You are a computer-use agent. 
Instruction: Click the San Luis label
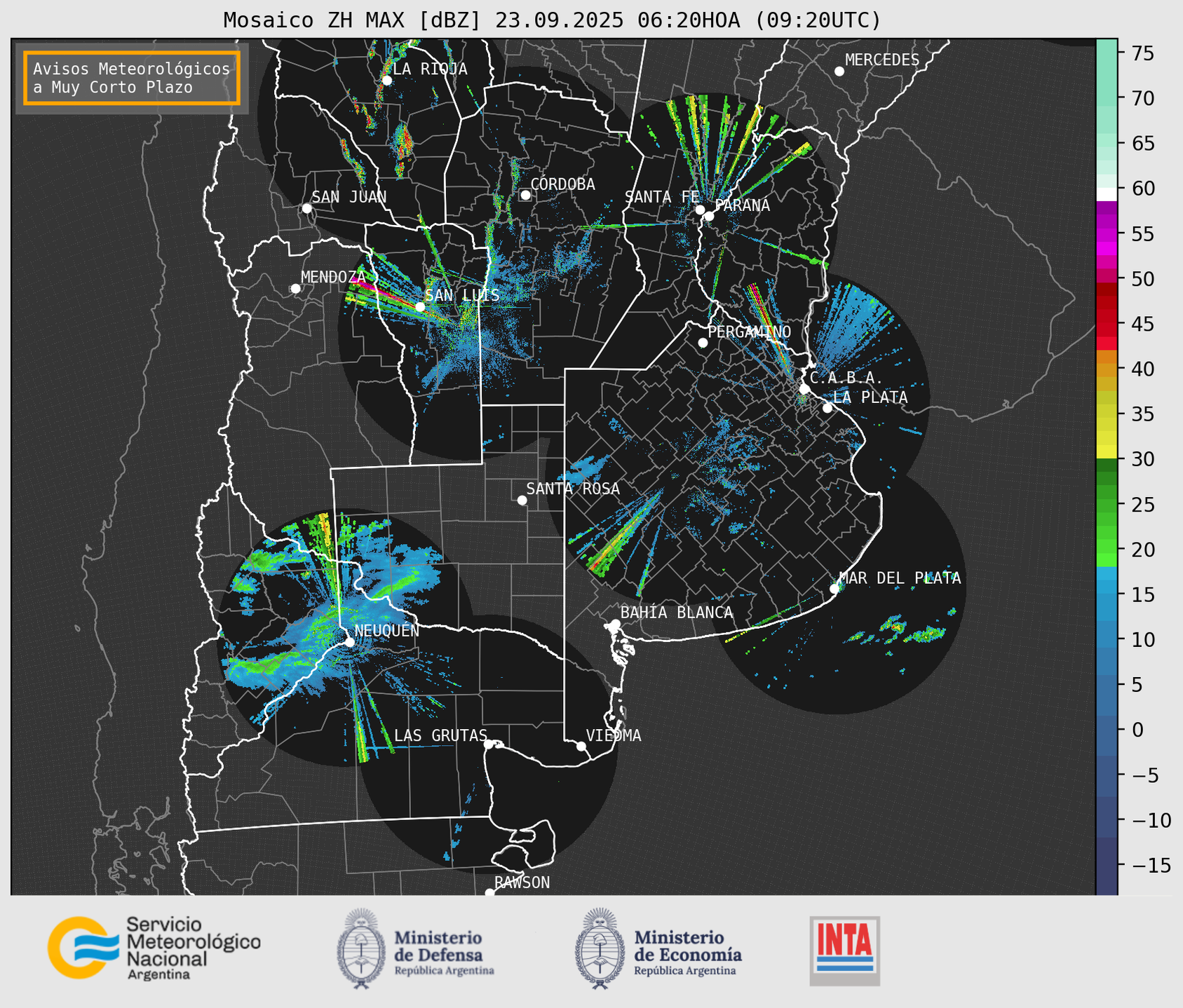(462, 295)
